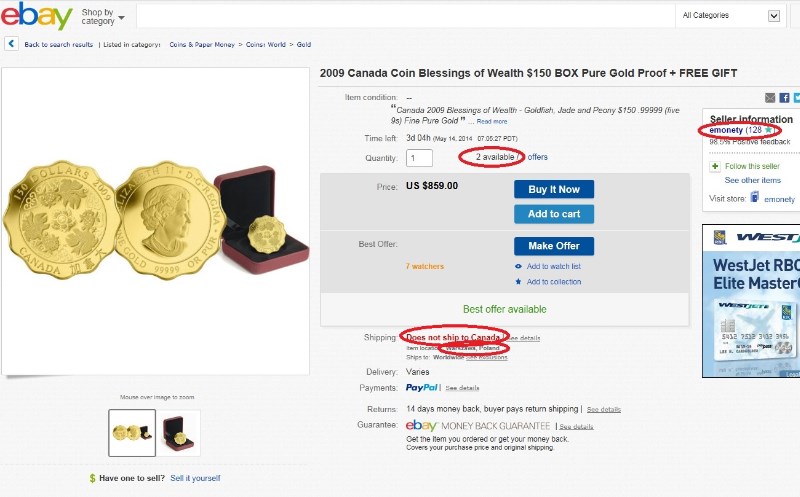Viewport: 800px width, 497px height.
Task: Click the Quantity input field
Action: pos(419,158)
